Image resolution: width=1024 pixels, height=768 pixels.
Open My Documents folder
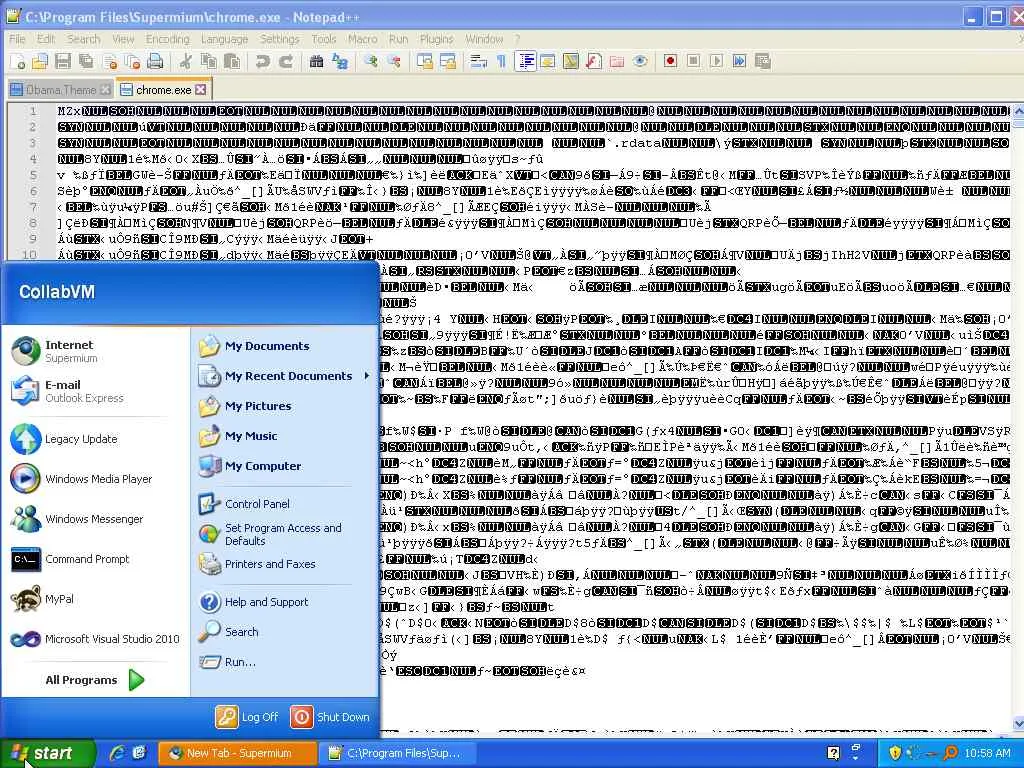coord(284,346)
